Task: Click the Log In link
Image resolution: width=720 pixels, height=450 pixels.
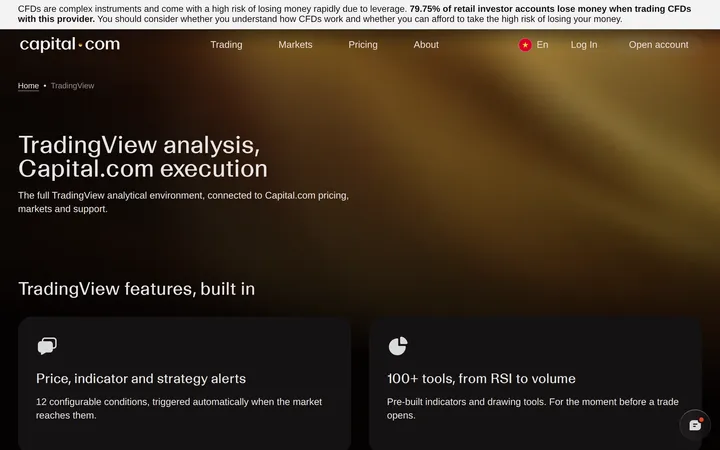Action: point(584,45)
